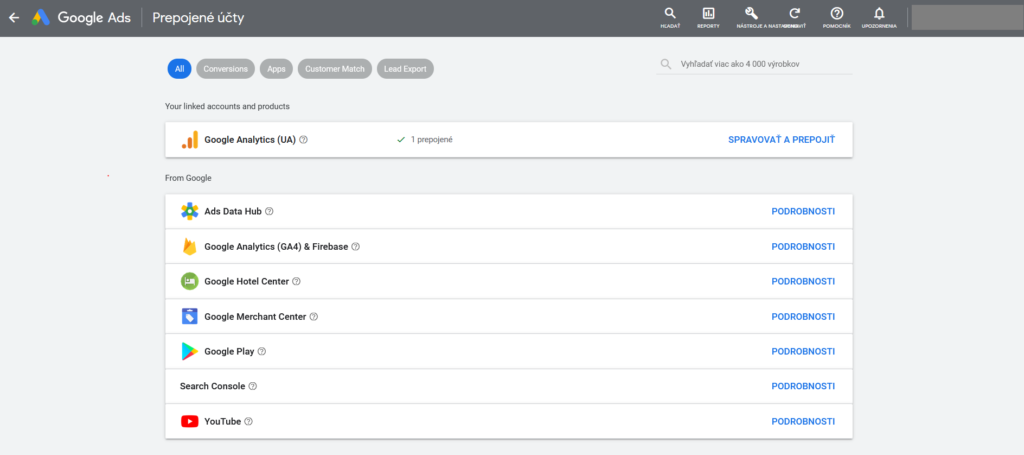Click the YouTube red play icon
1024x455 pixels.
189,422
